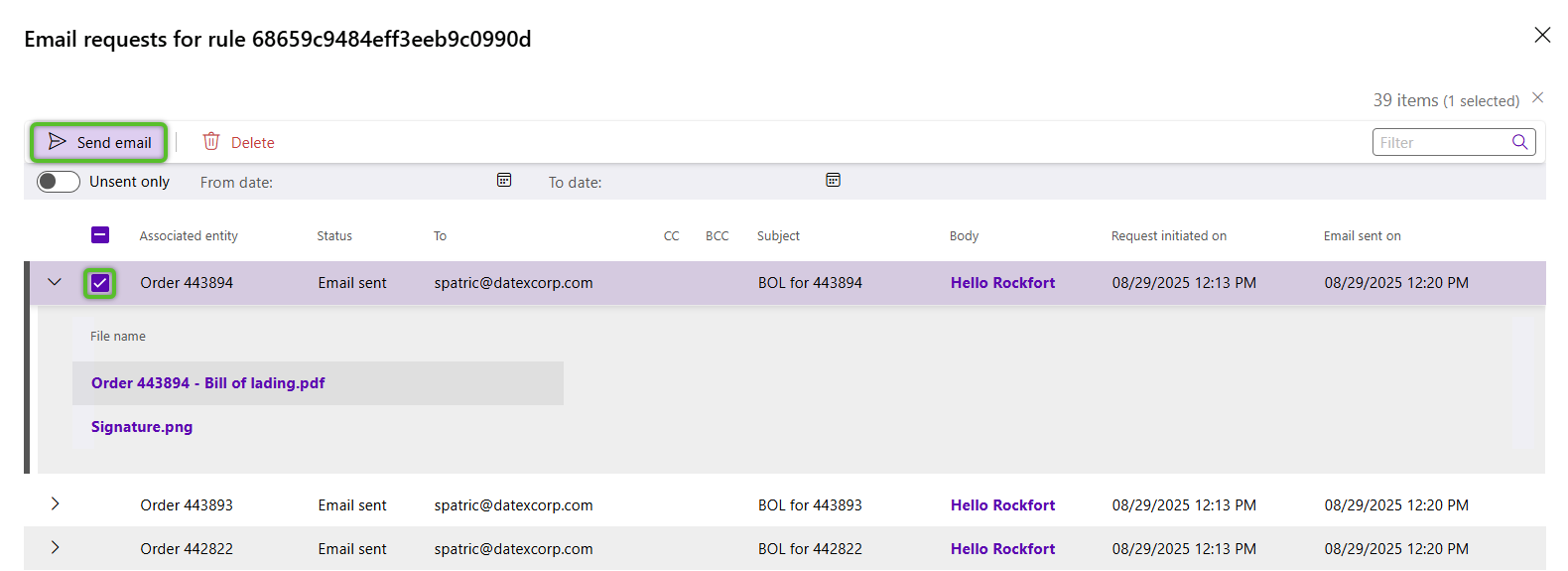Toggle the Unsent only switch
Screen dimensions: 1568x571
point(59,182)
